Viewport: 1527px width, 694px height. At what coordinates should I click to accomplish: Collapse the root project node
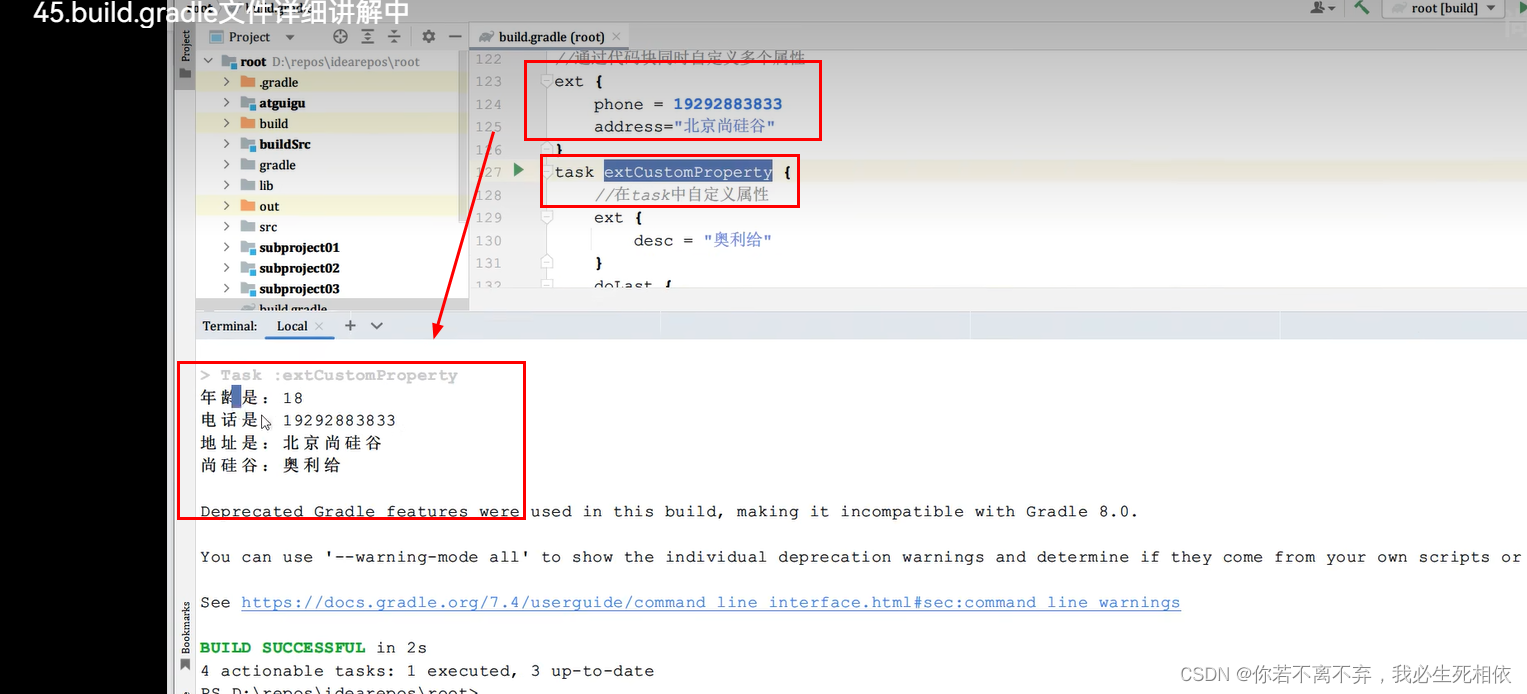(209, 62)
